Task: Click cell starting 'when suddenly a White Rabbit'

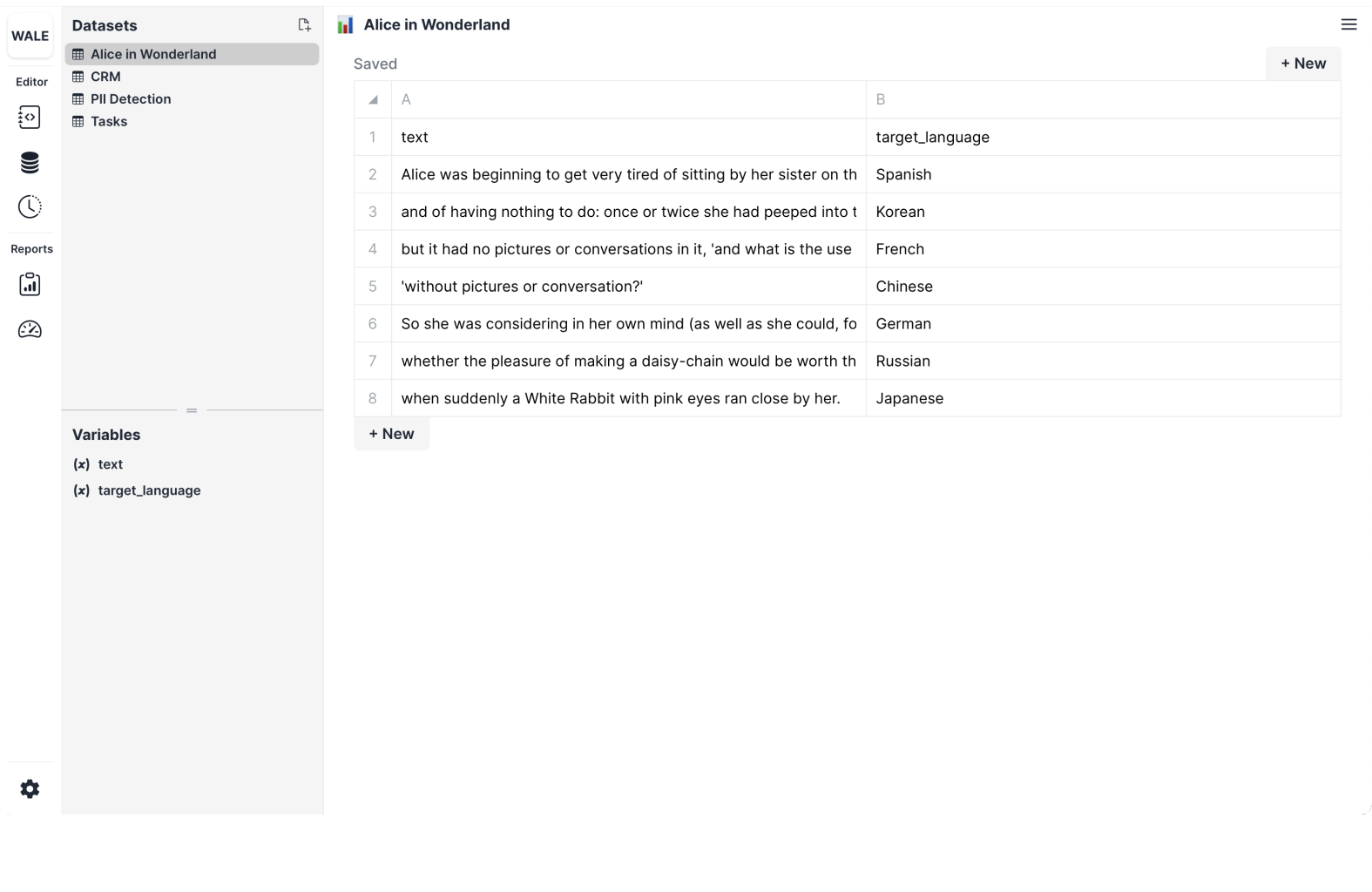Action: tap(629, 399)
